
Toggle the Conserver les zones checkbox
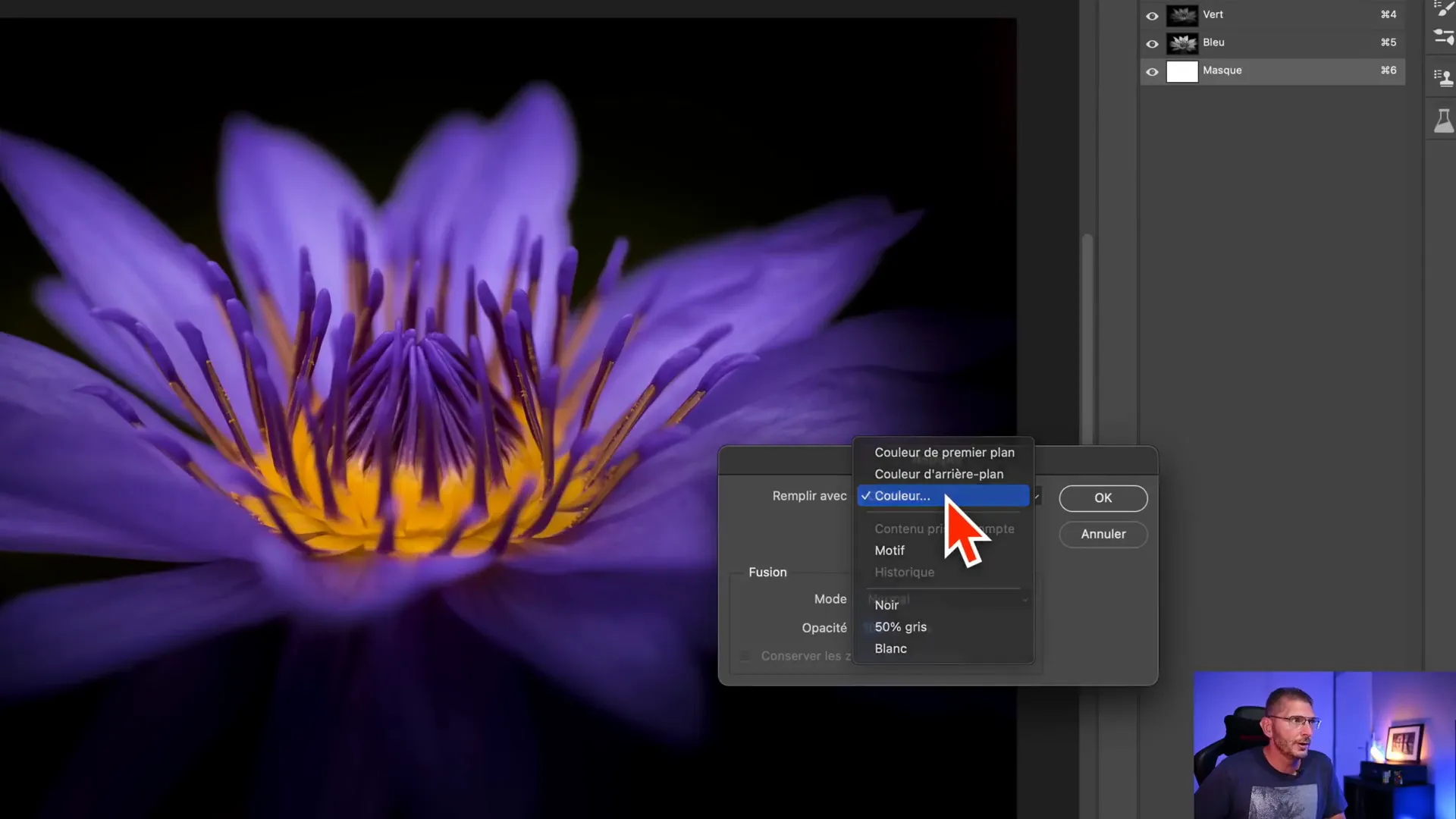[x=745, y=656]
